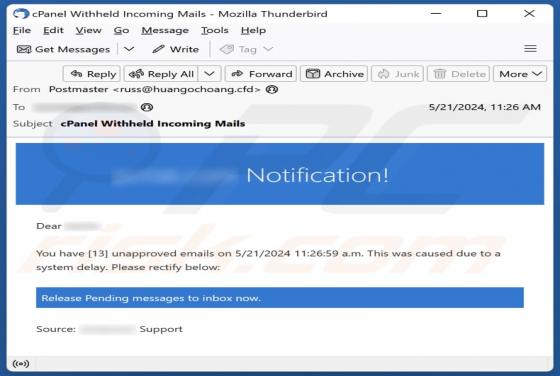
Task: Open the More actions dropdown
Action: point(520,74)
